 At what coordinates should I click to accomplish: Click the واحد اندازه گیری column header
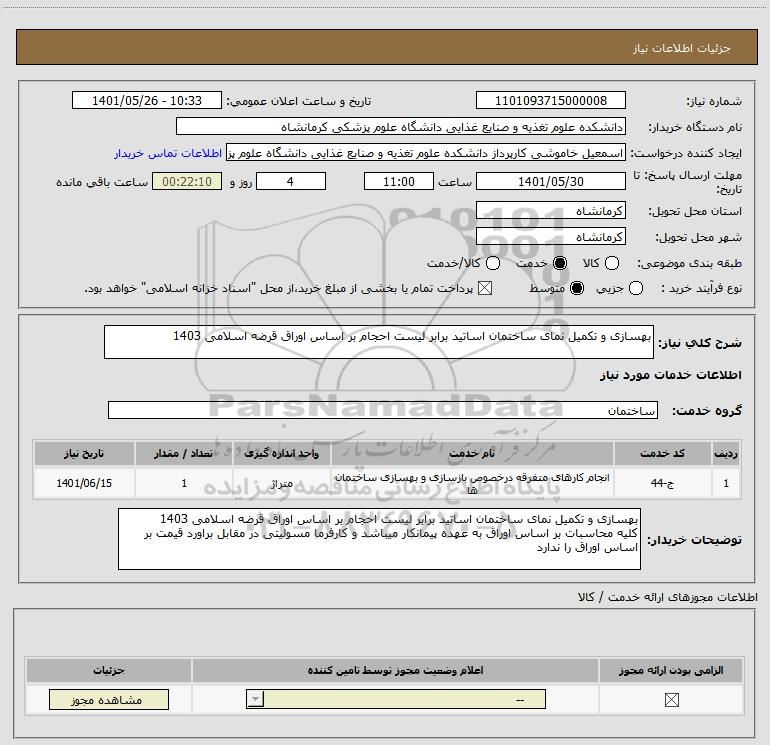click(281, 453)
